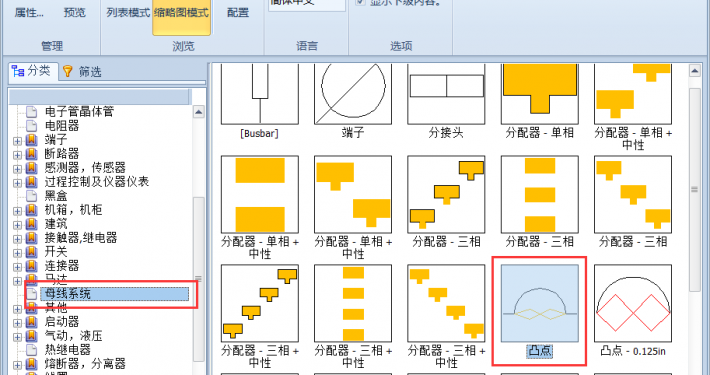Click the thumbnail pane scroll-up arrow
This screenshot has height=375, width=710.
[695, 71]
